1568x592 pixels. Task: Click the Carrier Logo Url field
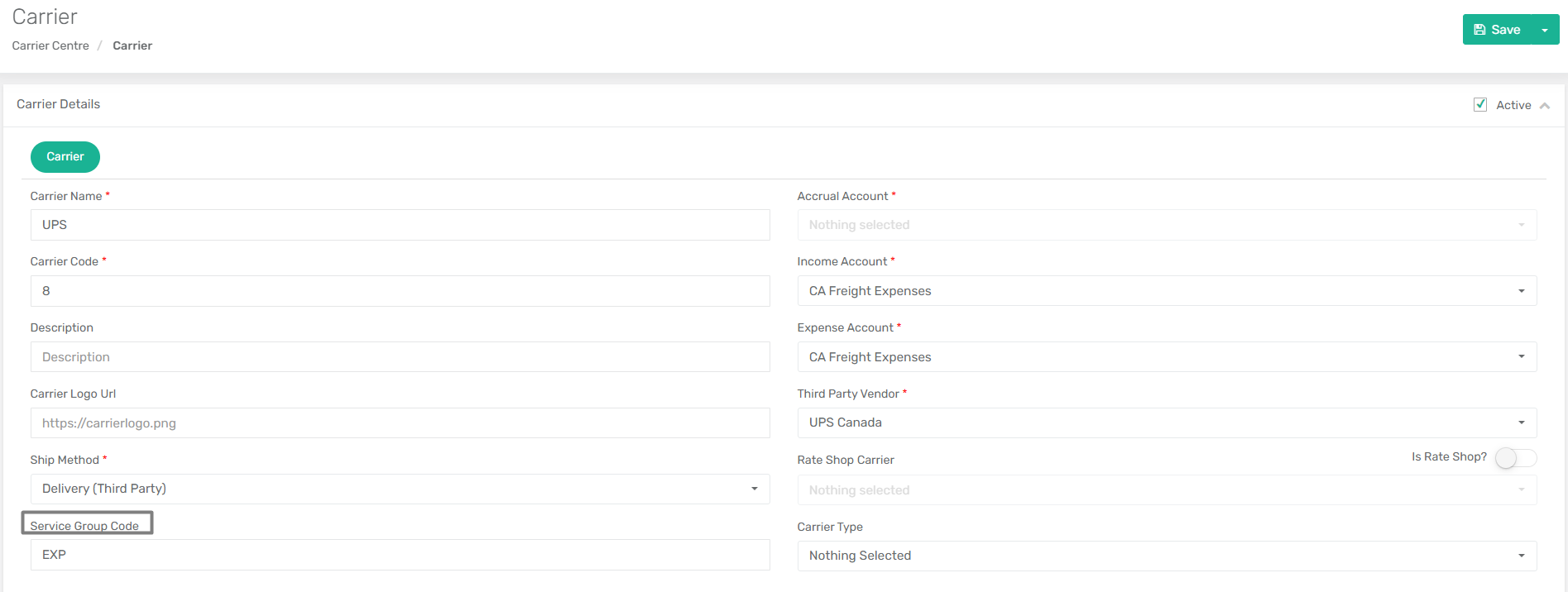400,423
